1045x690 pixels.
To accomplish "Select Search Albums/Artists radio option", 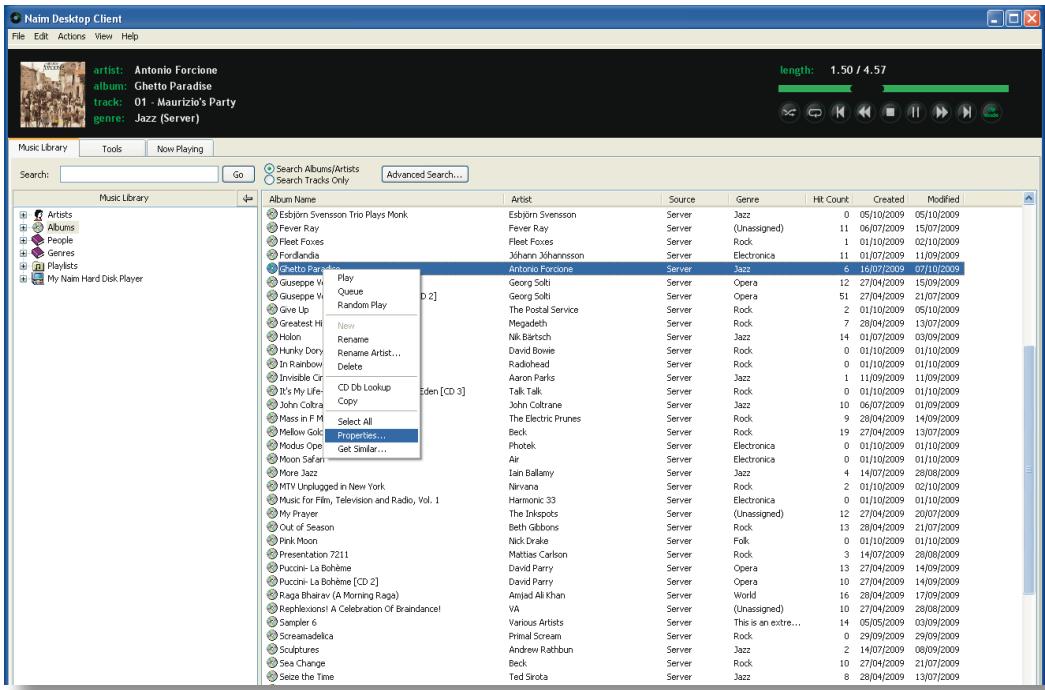I will click(269, 169).
